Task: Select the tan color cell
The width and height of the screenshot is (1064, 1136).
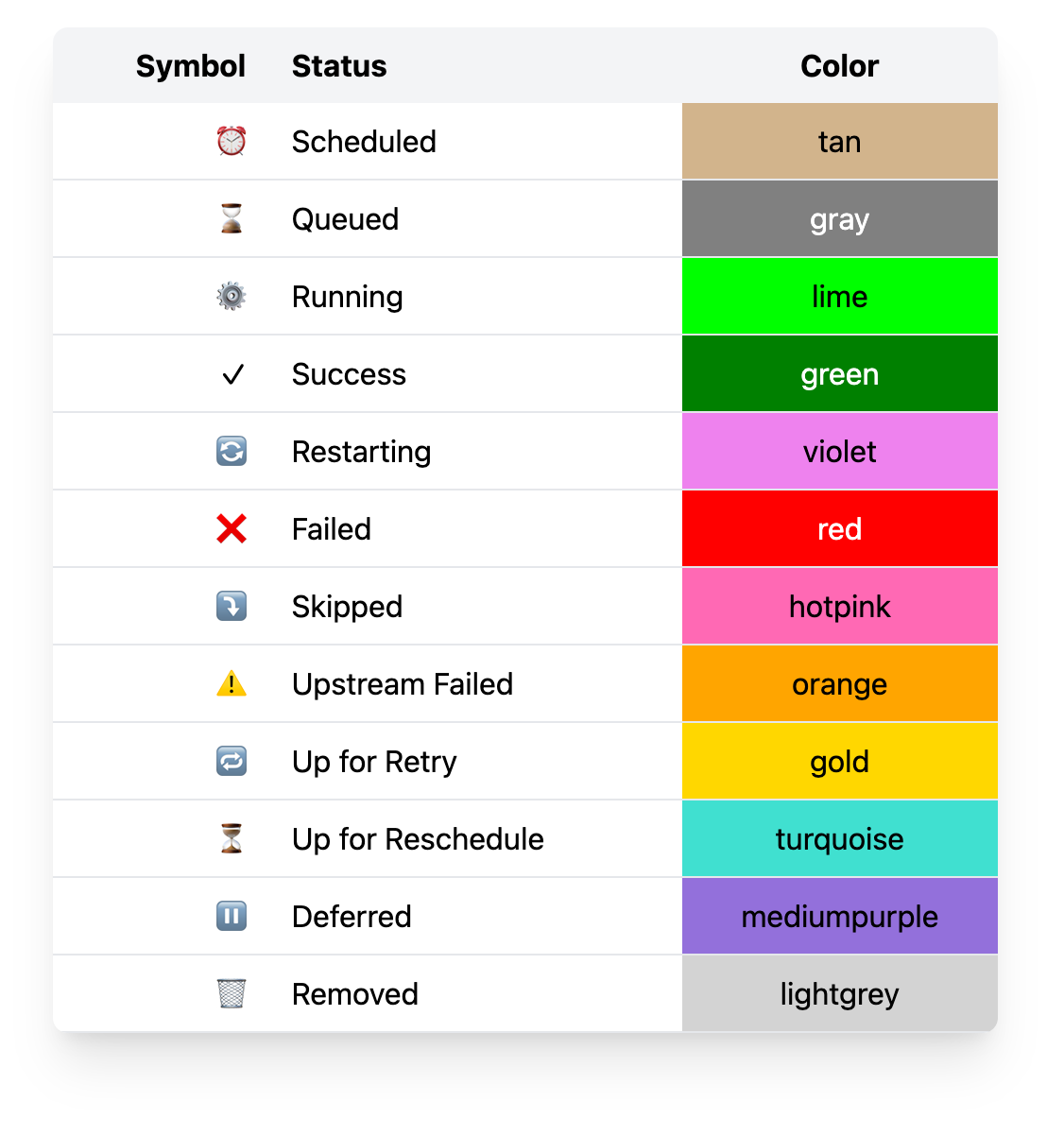Action: pos(840,142)
